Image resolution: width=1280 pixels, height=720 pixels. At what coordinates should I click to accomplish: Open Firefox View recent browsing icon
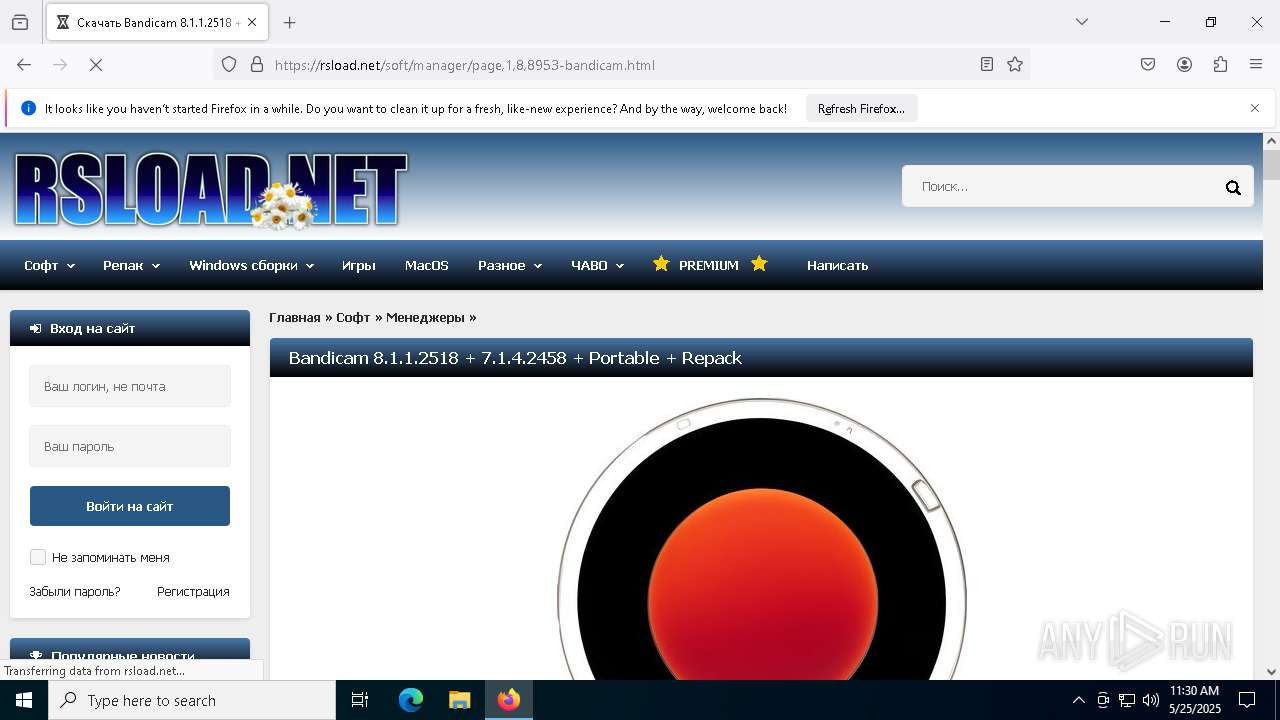pos(20,22)
